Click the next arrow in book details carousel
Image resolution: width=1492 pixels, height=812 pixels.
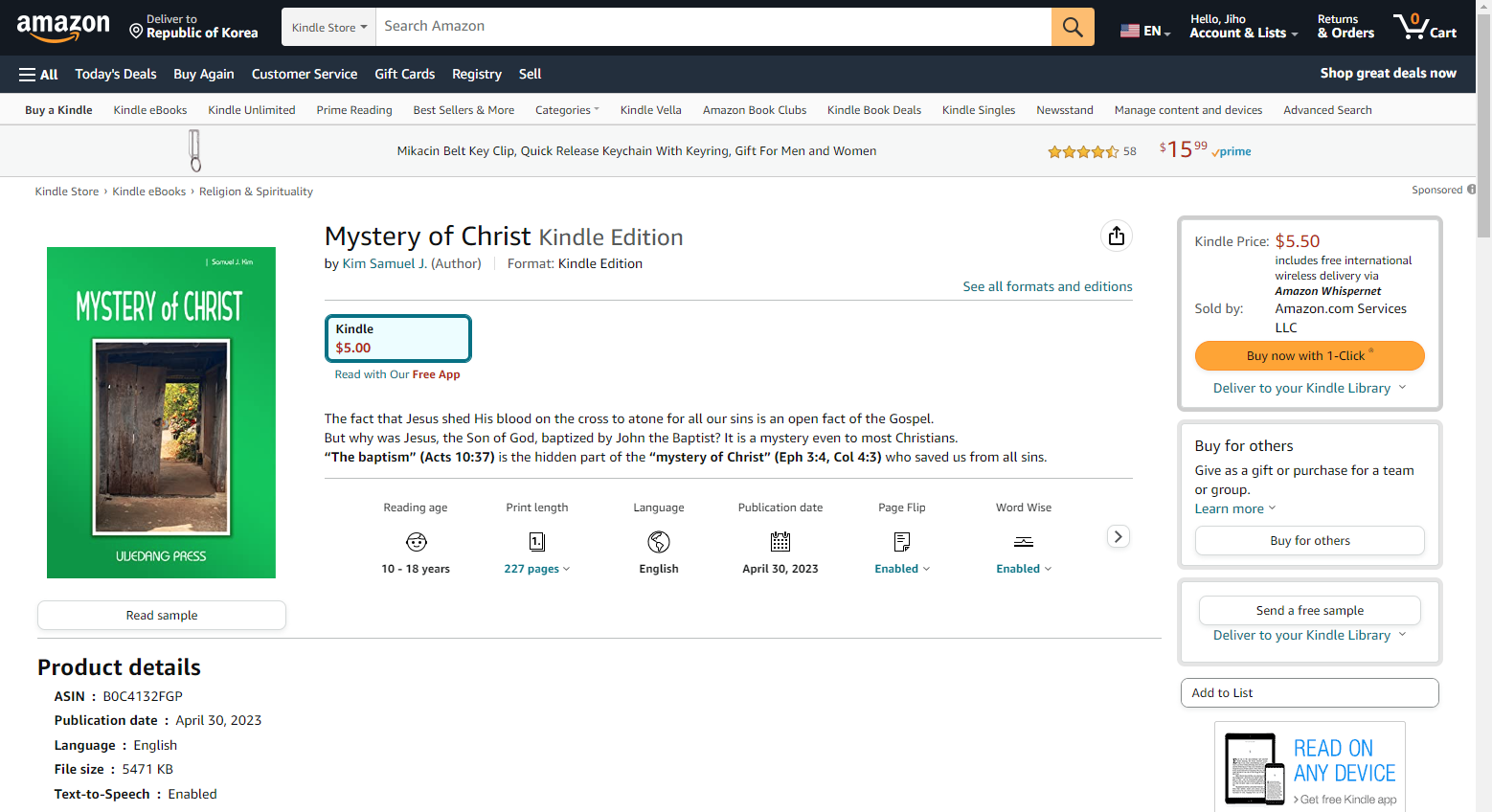coord(1118,536)
